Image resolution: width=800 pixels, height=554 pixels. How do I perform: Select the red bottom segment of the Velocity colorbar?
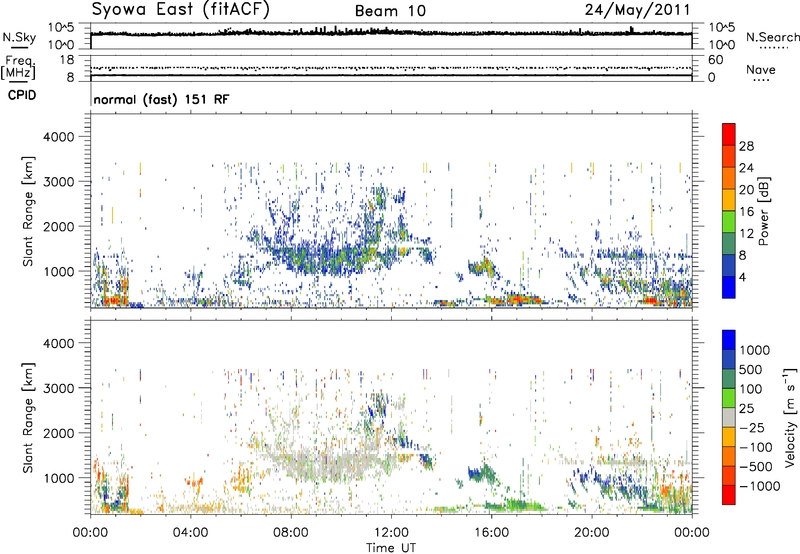click(729, 495)
